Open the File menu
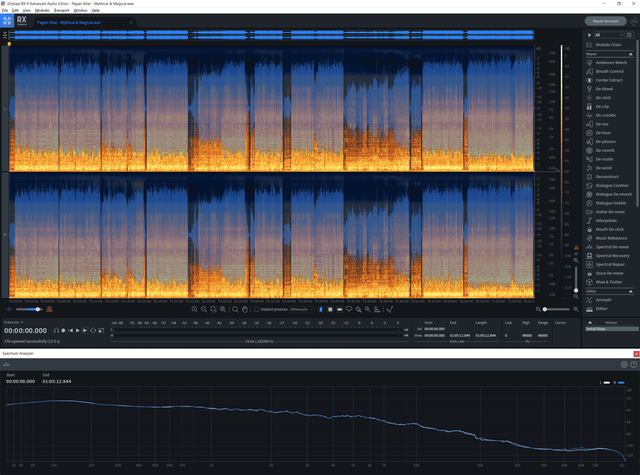Screen dimensions: 640x475 pyautogui.click(x=5, y=10)
